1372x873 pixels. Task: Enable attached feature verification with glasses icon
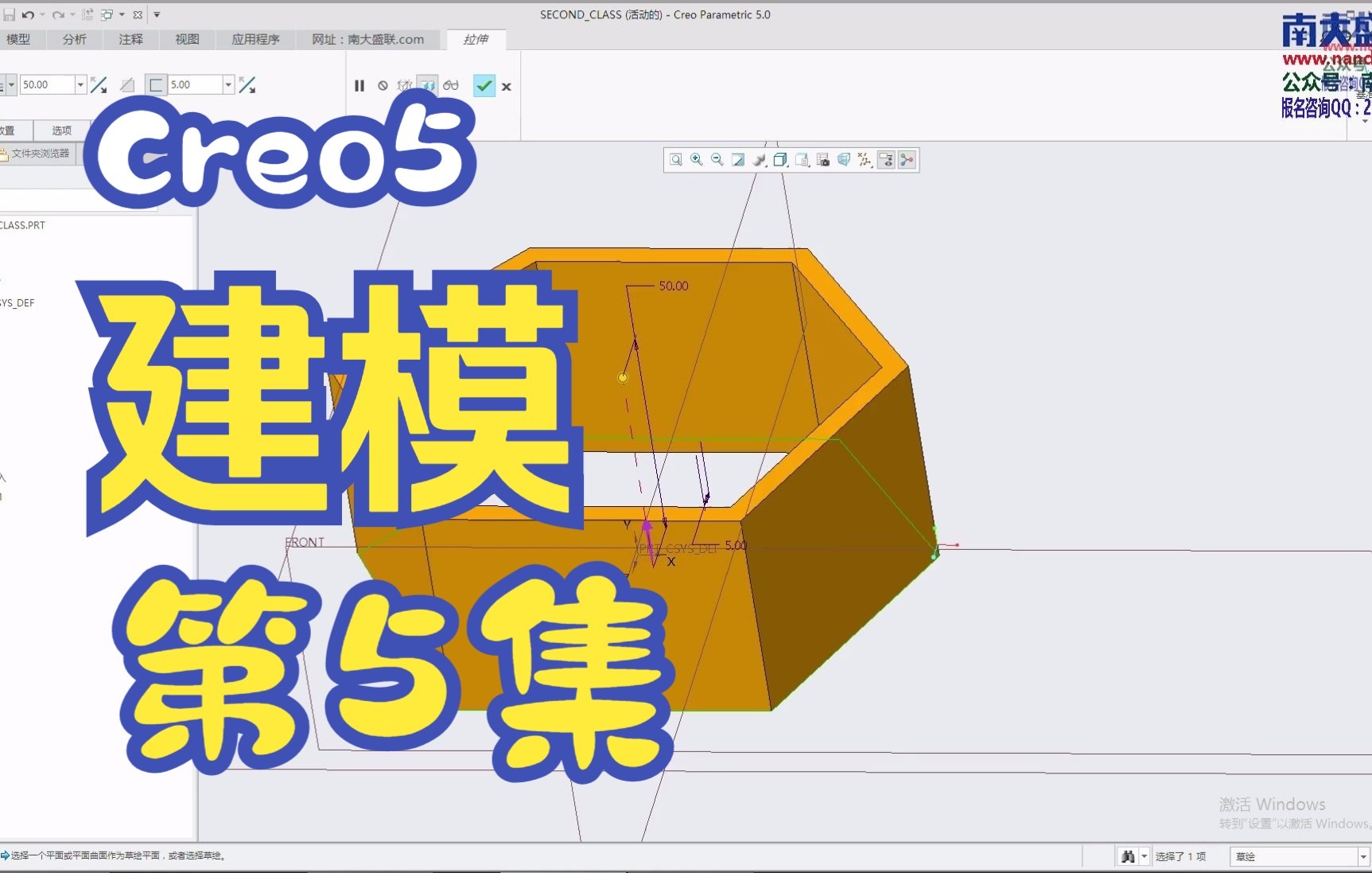coord(451,85)
